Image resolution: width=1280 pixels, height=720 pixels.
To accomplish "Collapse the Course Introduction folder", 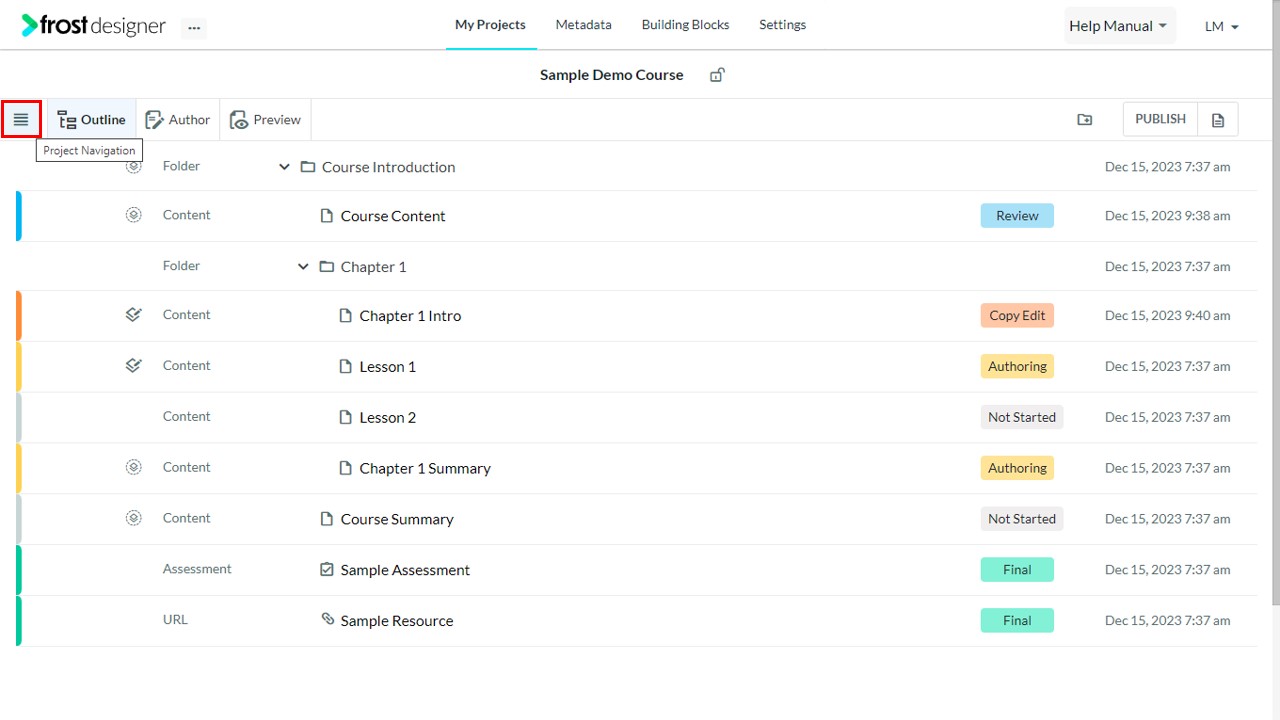I will [x=284, y=167].
